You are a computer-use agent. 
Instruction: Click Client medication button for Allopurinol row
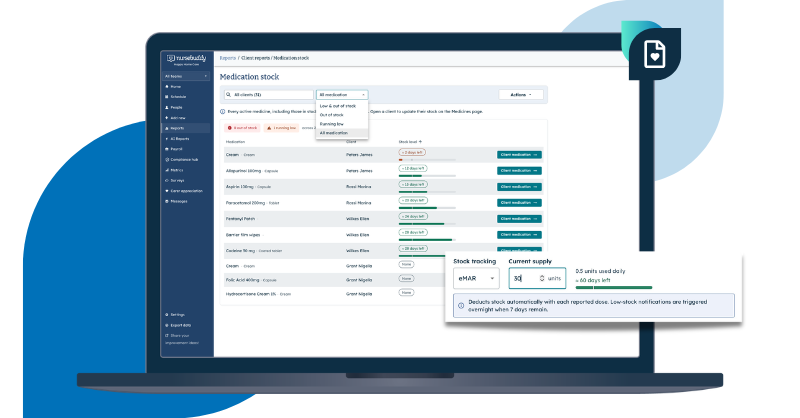[x=519, y=171]
